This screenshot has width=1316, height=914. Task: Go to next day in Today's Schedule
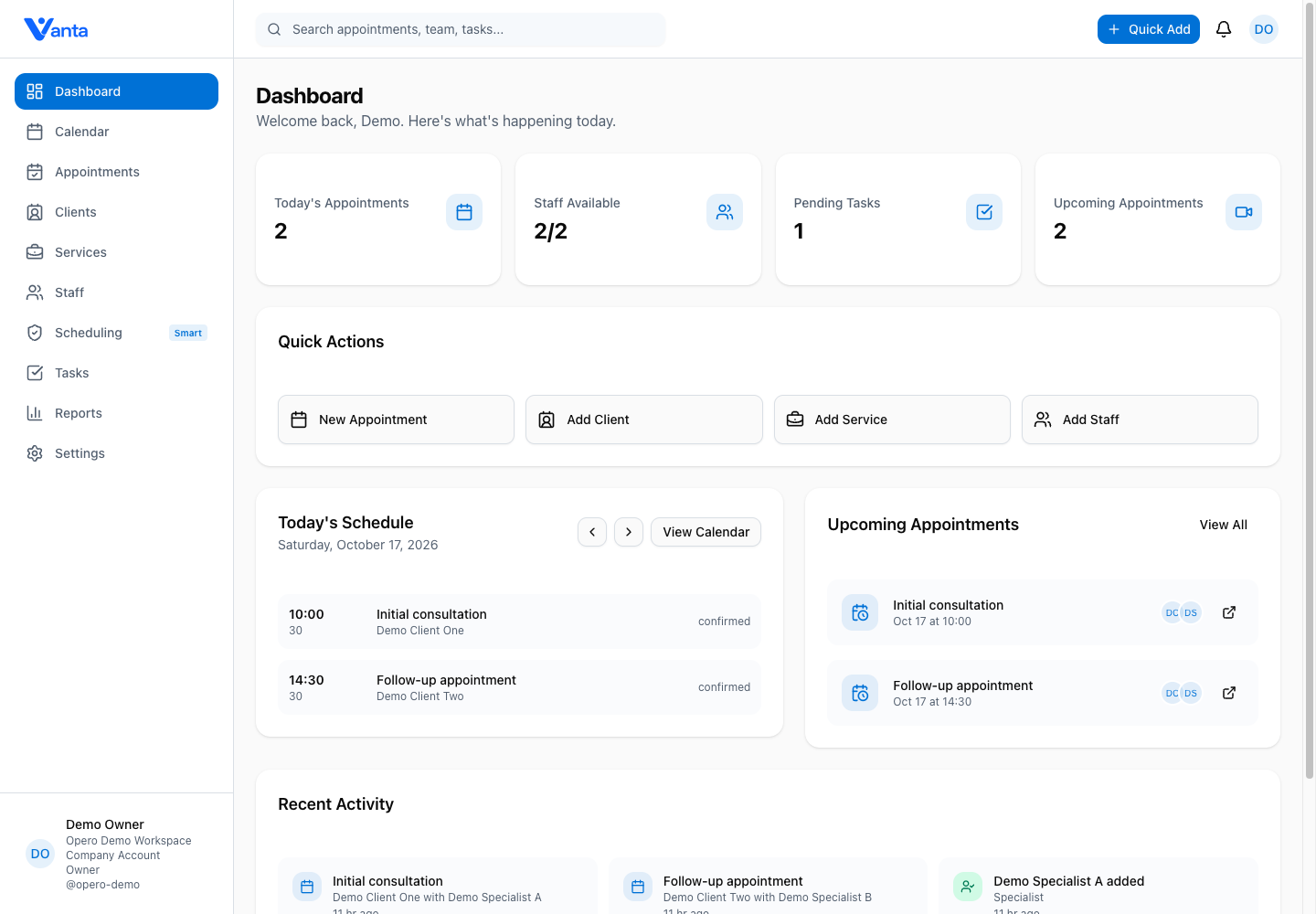[629, 532]
